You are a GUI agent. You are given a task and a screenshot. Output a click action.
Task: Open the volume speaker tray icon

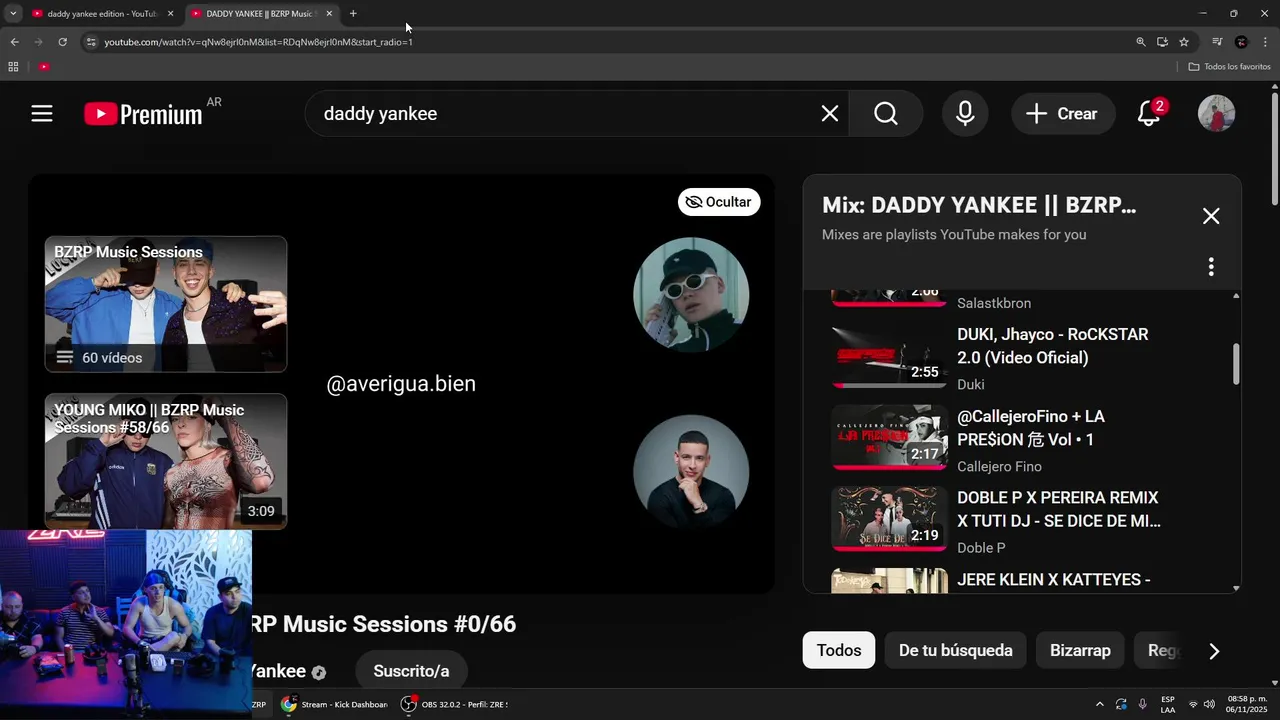tap(1209, 705)
